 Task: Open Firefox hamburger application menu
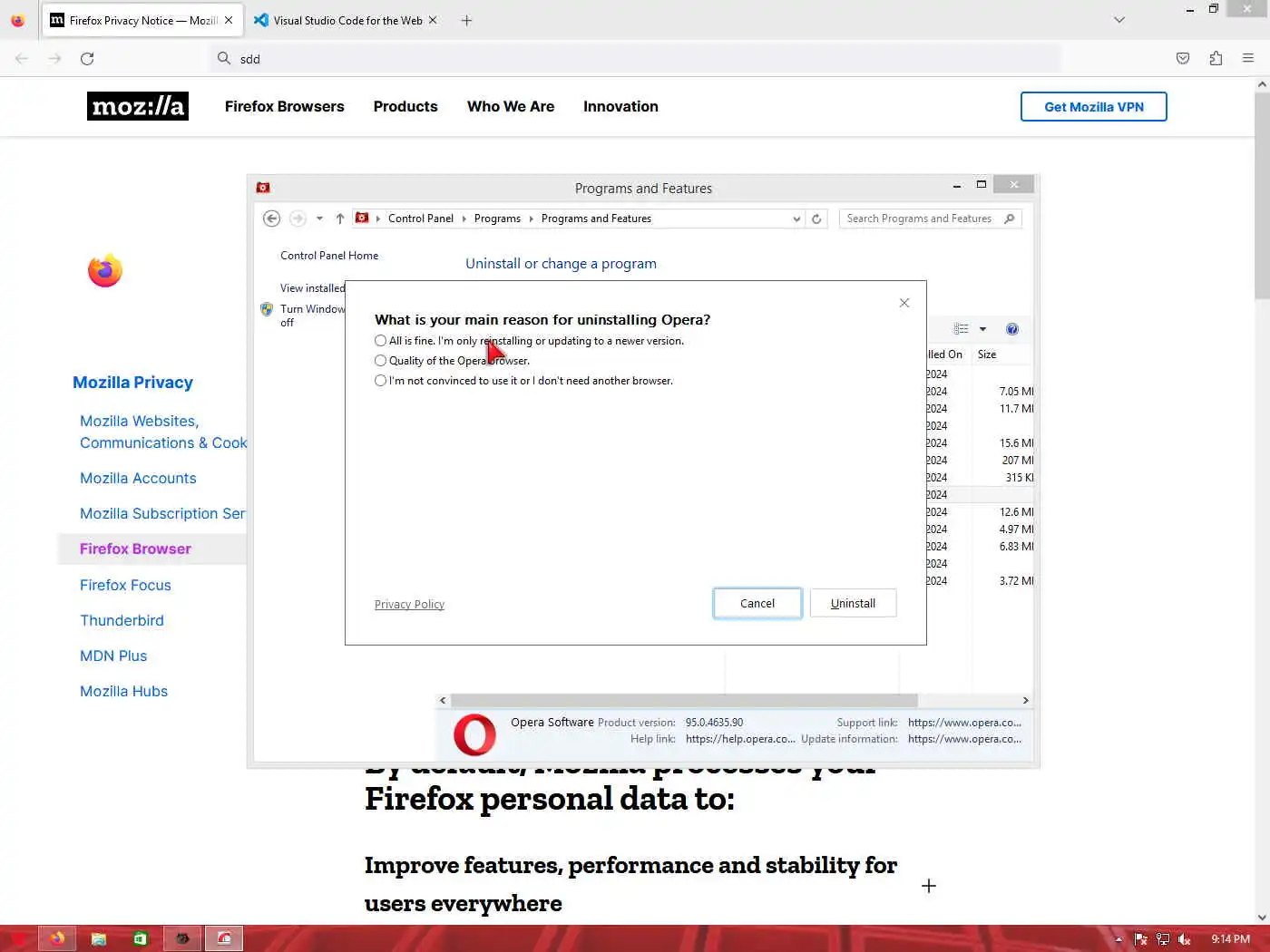(x=1248, y=58)
